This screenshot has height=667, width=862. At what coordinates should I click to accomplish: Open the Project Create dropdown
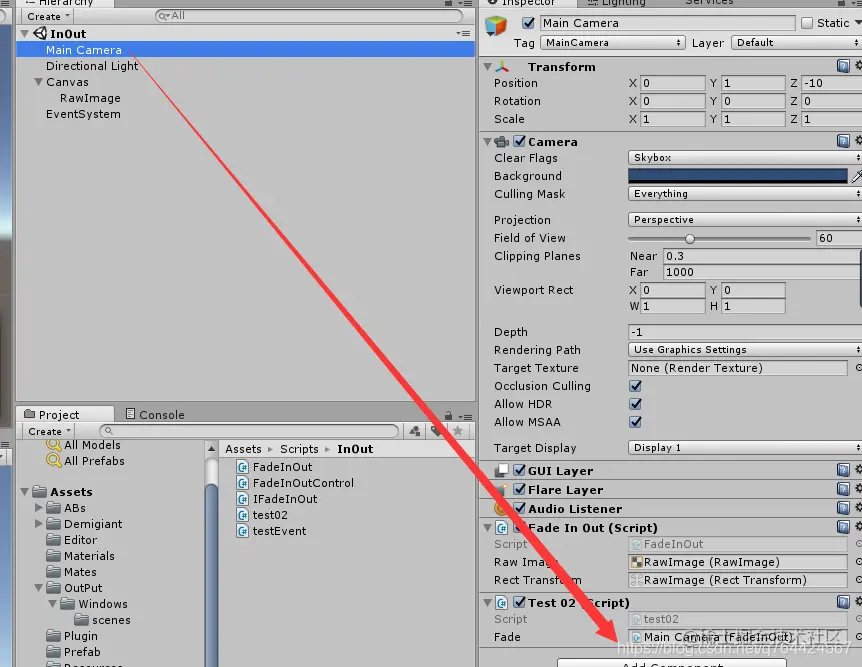pyautogui.click(x=49, y=431)
